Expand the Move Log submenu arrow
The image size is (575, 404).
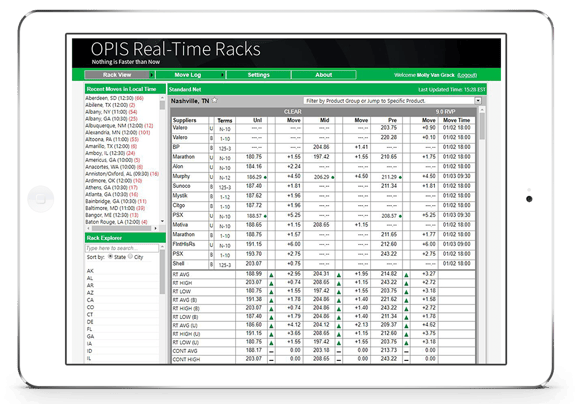click(222, 75)
